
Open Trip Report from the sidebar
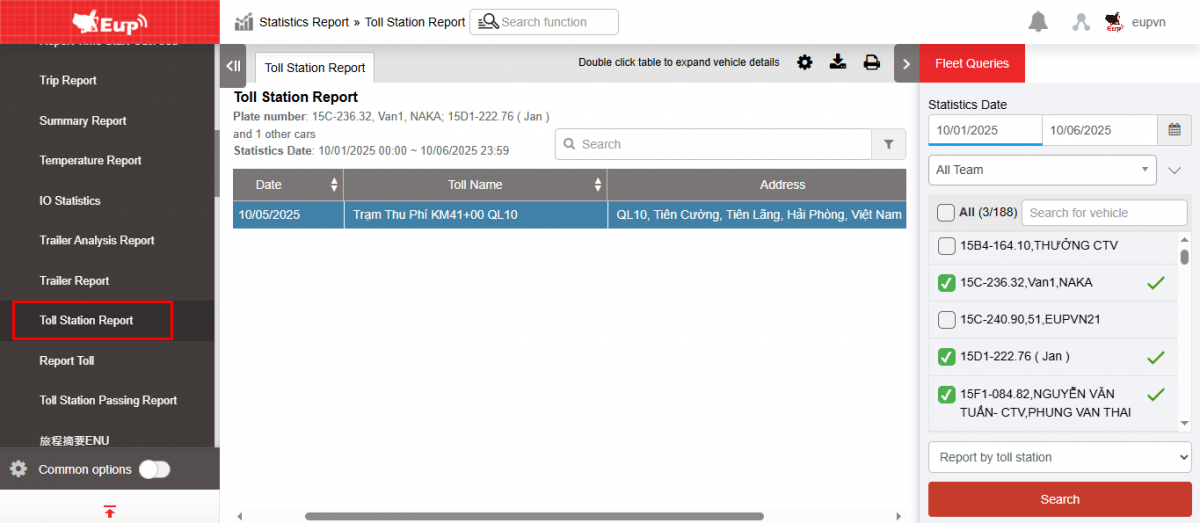(68, 80)
